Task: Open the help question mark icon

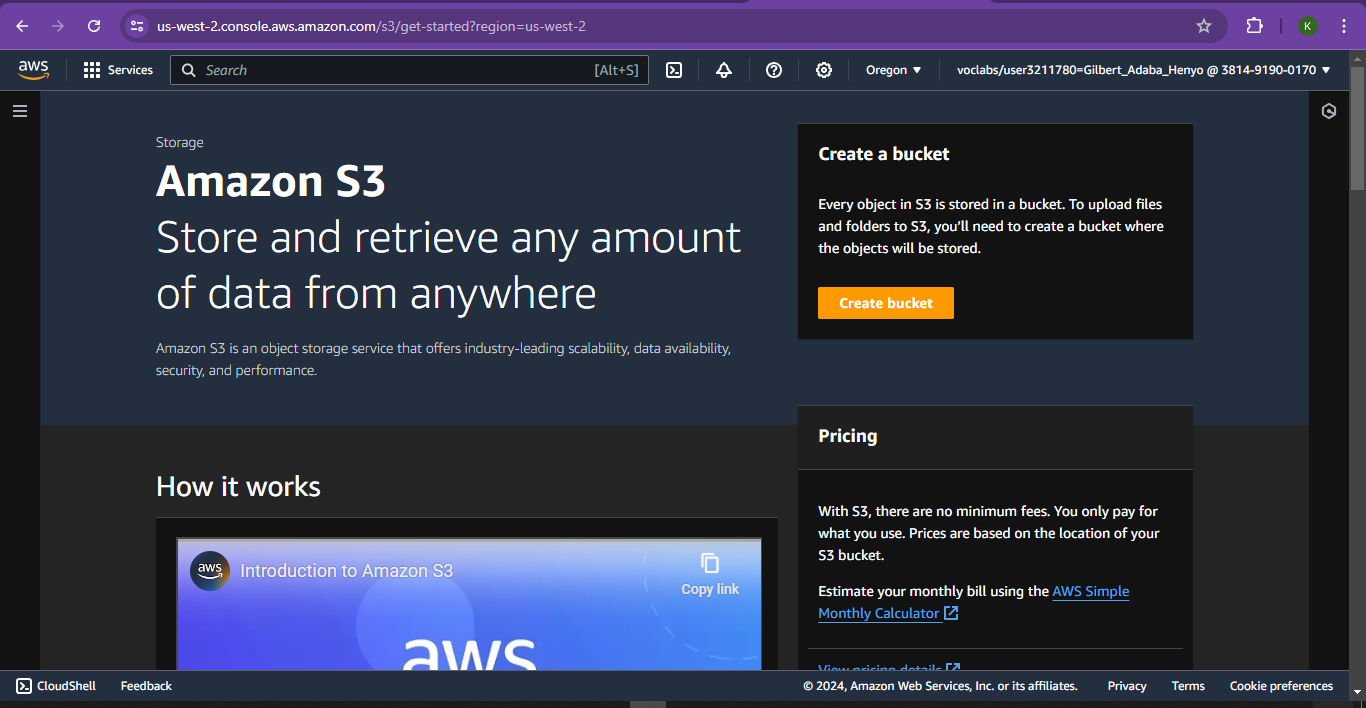Action: click(773, 70)
